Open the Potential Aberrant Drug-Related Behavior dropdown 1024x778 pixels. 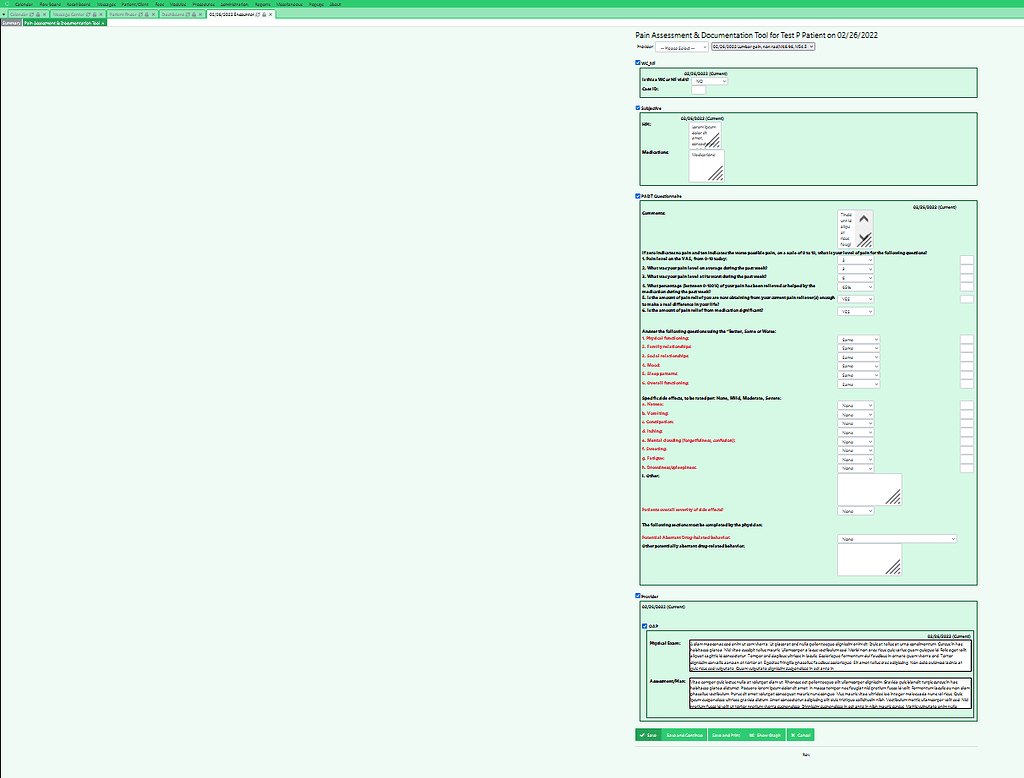[897, 538]
